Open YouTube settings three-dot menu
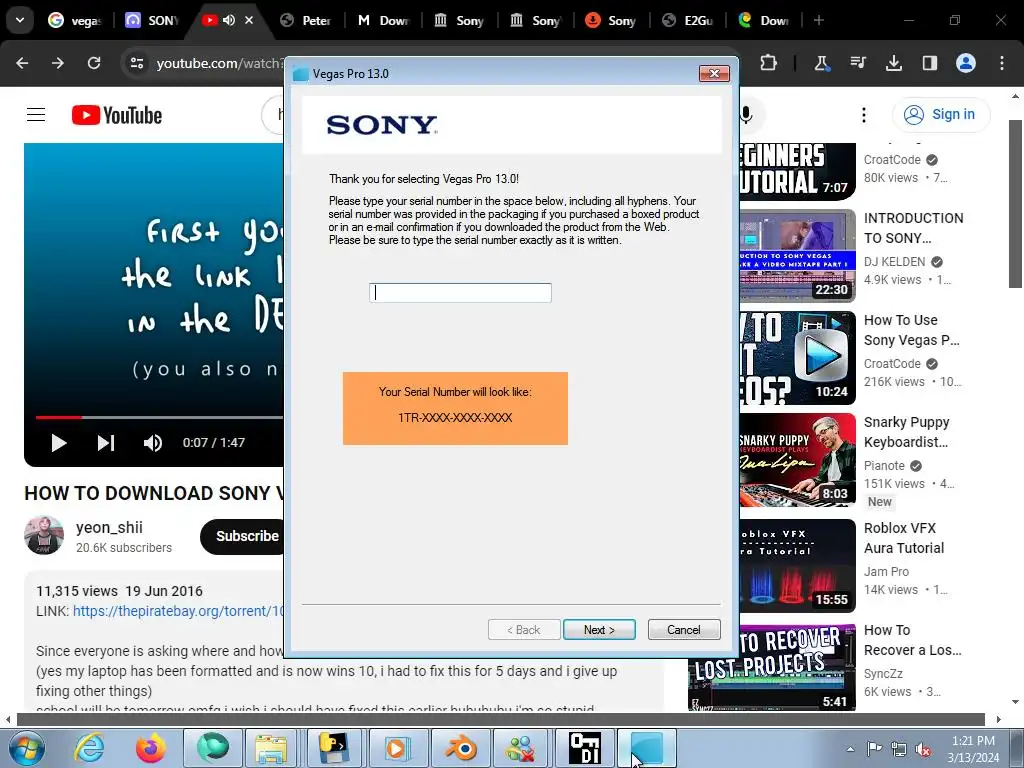 click(x=863, y=115)
